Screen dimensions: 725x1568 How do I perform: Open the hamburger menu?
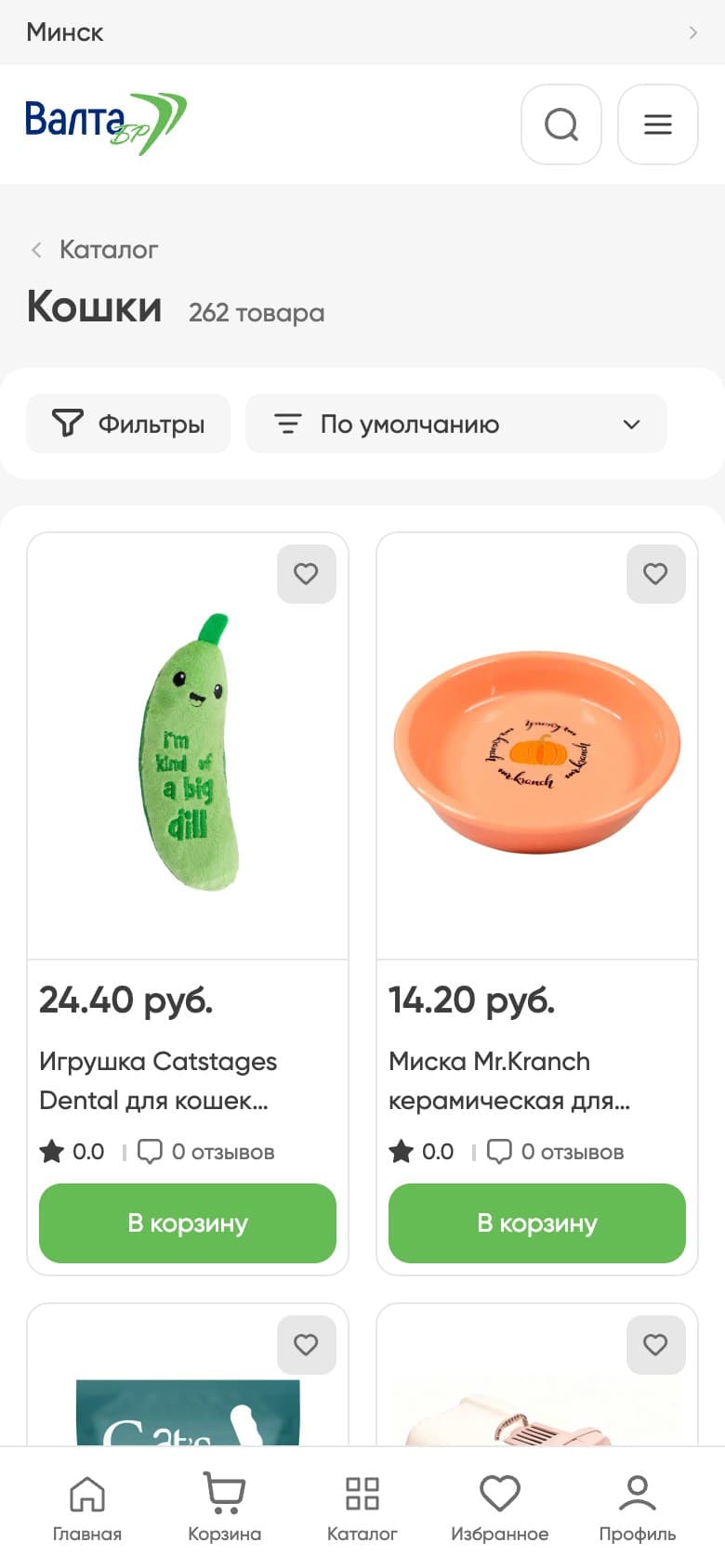pos(658,124)
